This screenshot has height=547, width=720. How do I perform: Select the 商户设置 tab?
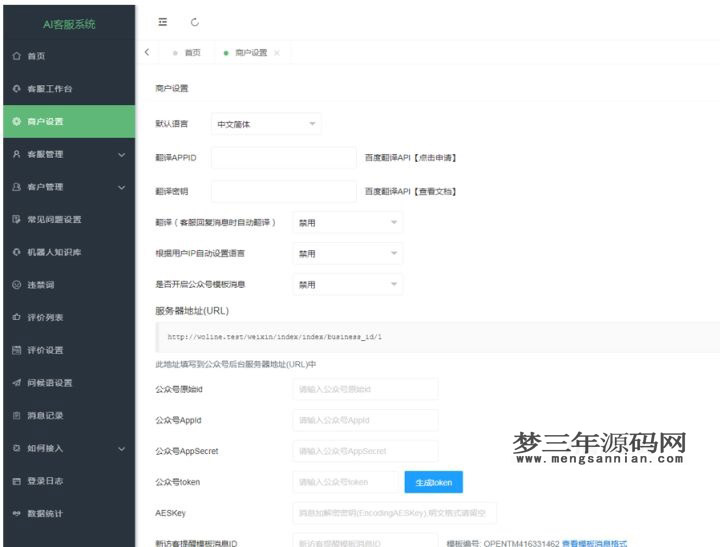tap(251, 53)
